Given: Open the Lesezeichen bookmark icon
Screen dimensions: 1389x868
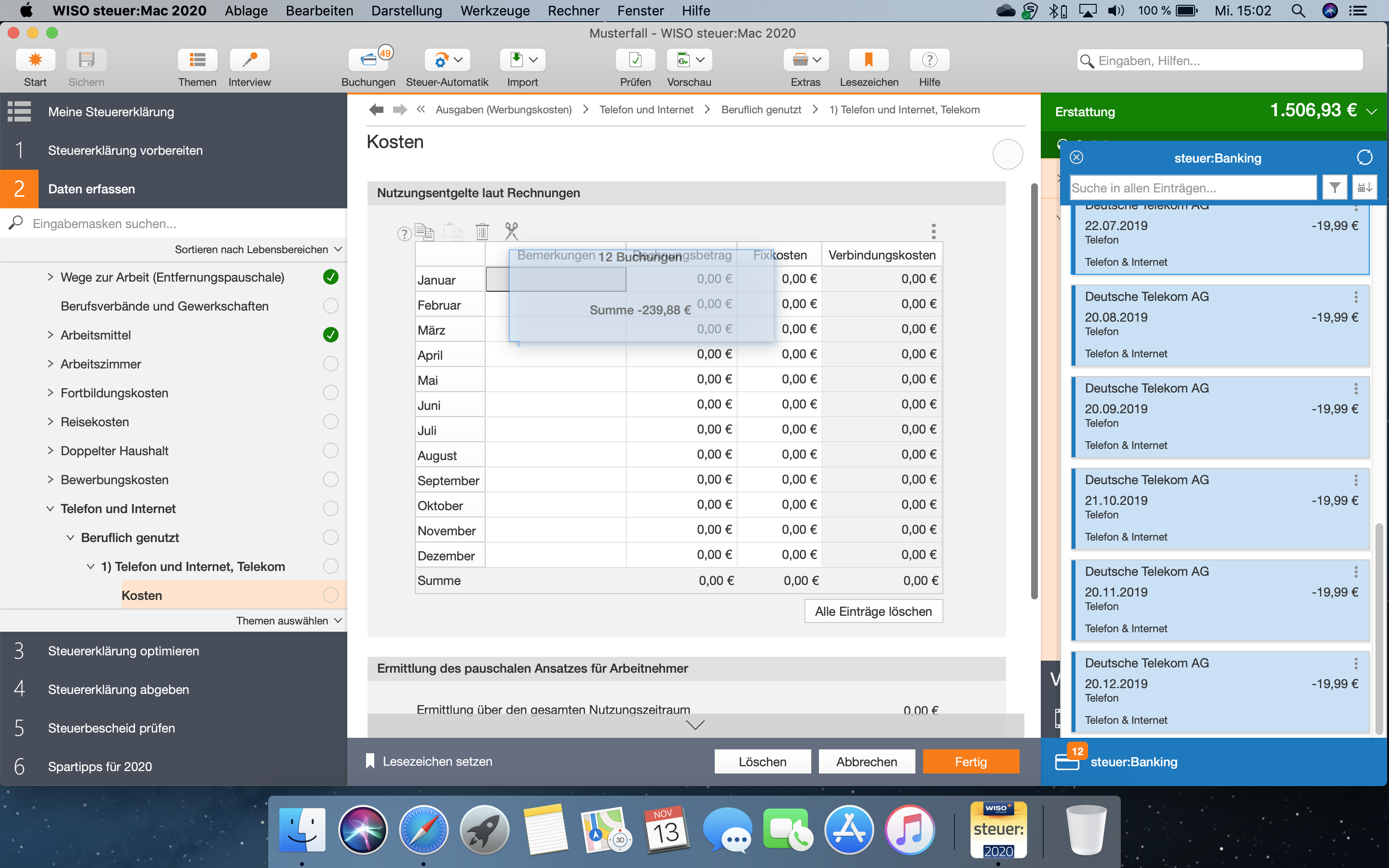Looking at the screenshot, I should pyautogui.click(x=869, y=60).
